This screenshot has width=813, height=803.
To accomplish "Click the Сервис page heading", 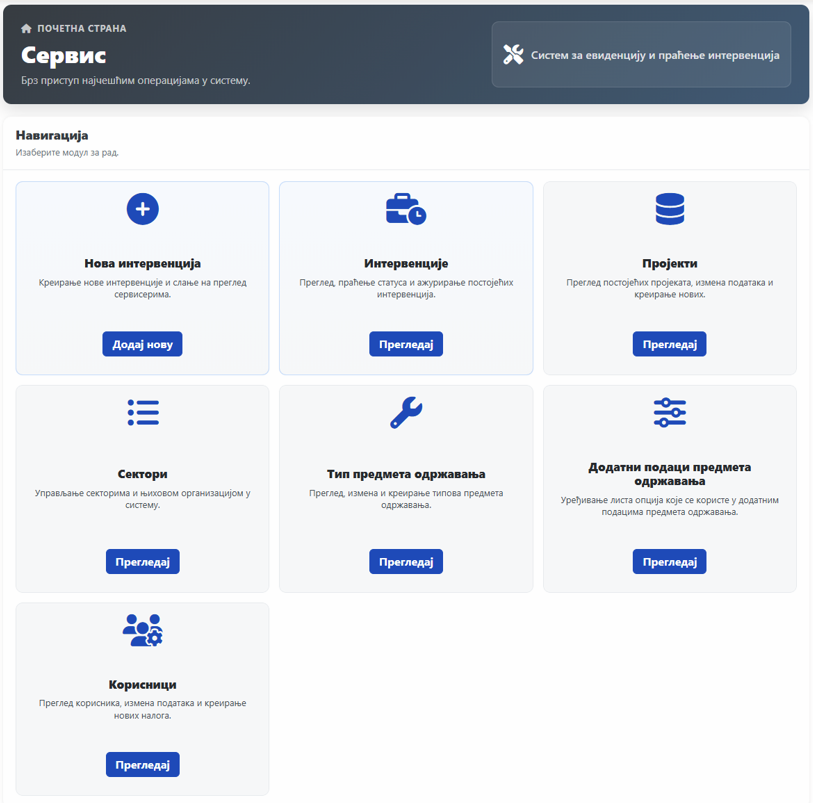I will pyautogui.click(x=64, y=55).
